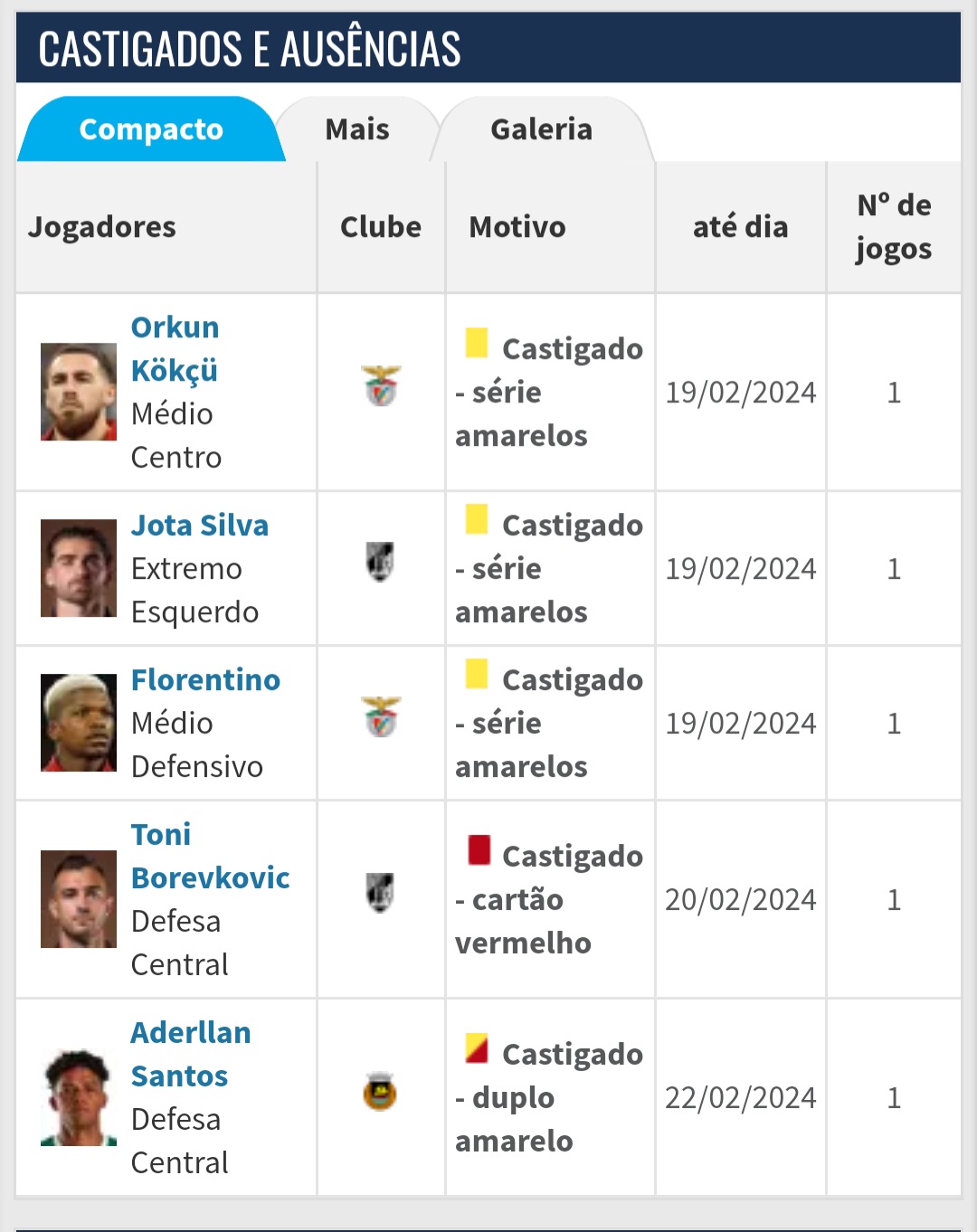This screenshot has width=977, height=1232.
Task: Click Rio Ave crest in Aderllan Santos row
Action: pos(380,1091)
